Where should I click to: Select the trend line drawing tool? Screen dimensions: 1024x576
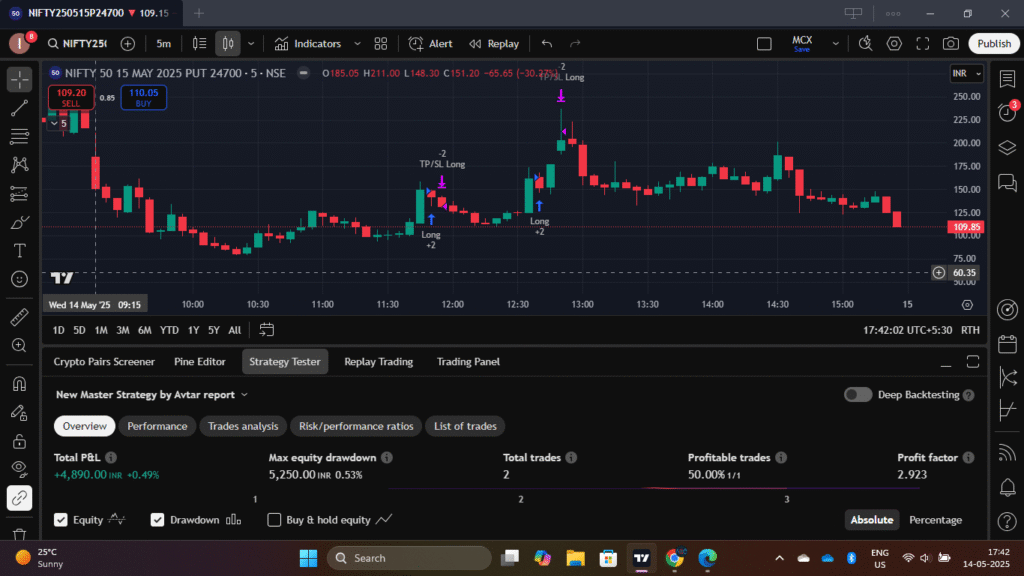[20, 108]
